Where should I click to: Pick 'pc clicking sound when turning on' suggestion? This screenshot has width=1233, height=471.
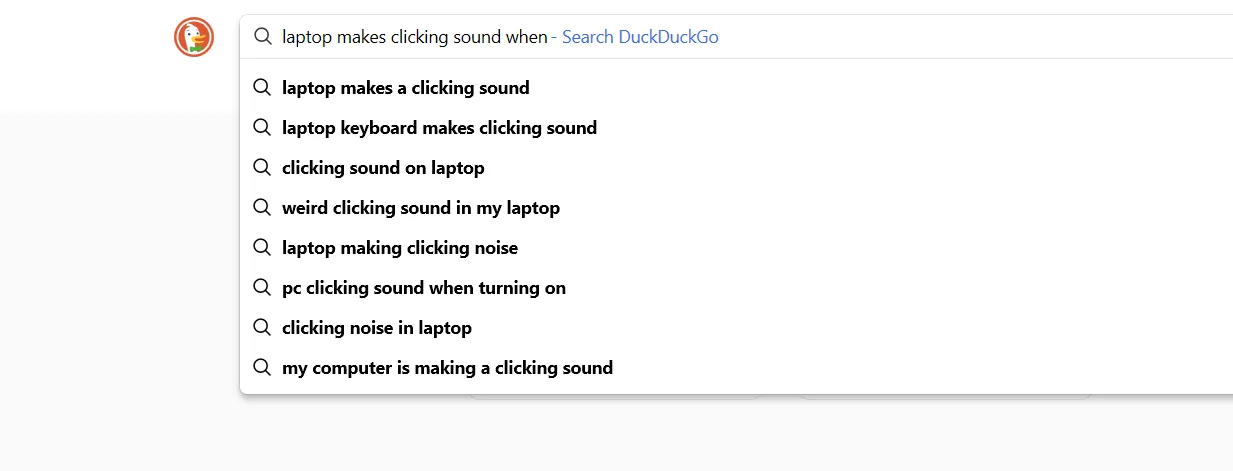click(x=424, y=288)
